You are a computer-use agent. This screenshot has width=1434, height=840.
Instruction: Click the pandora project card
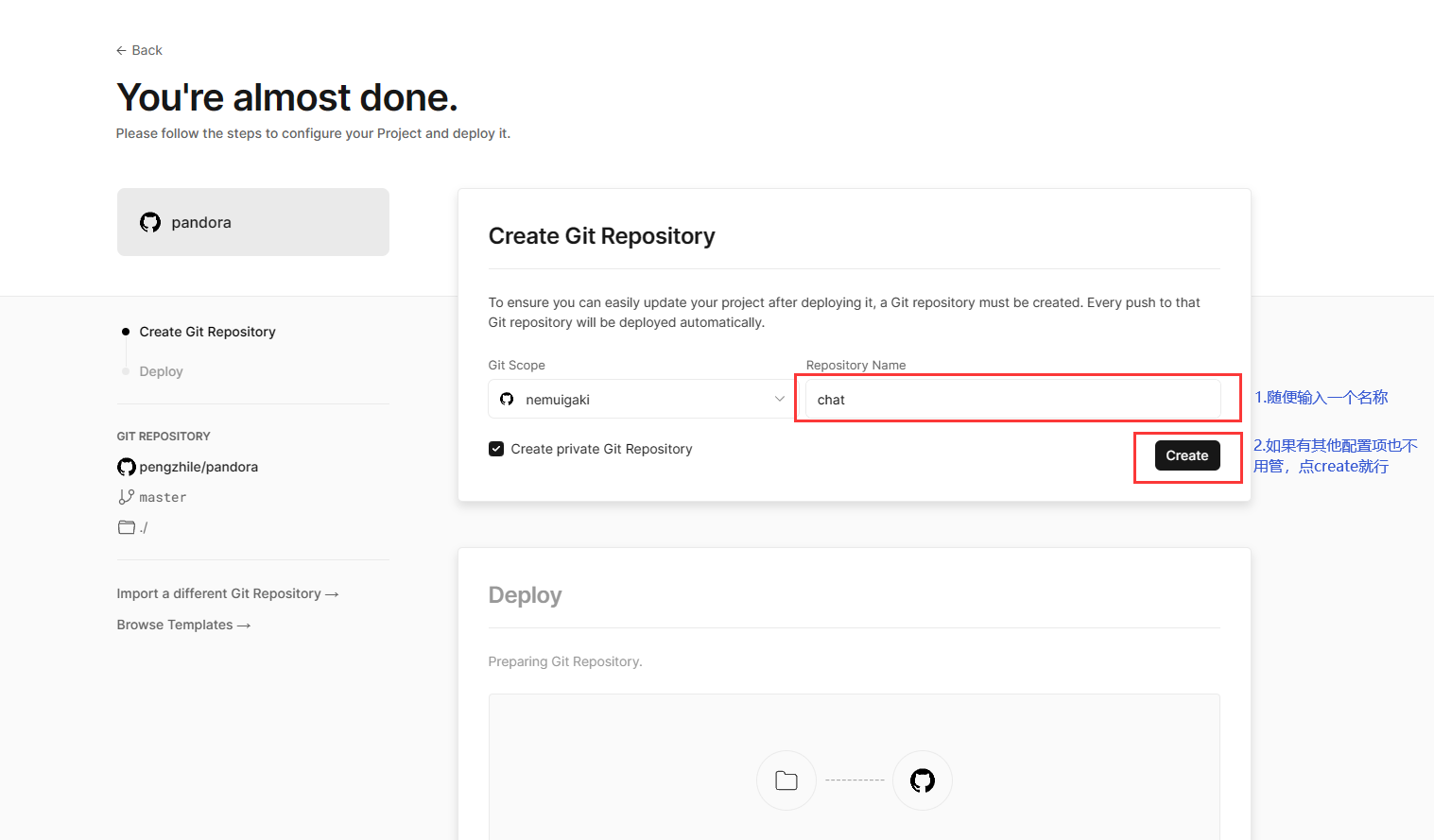253,222
